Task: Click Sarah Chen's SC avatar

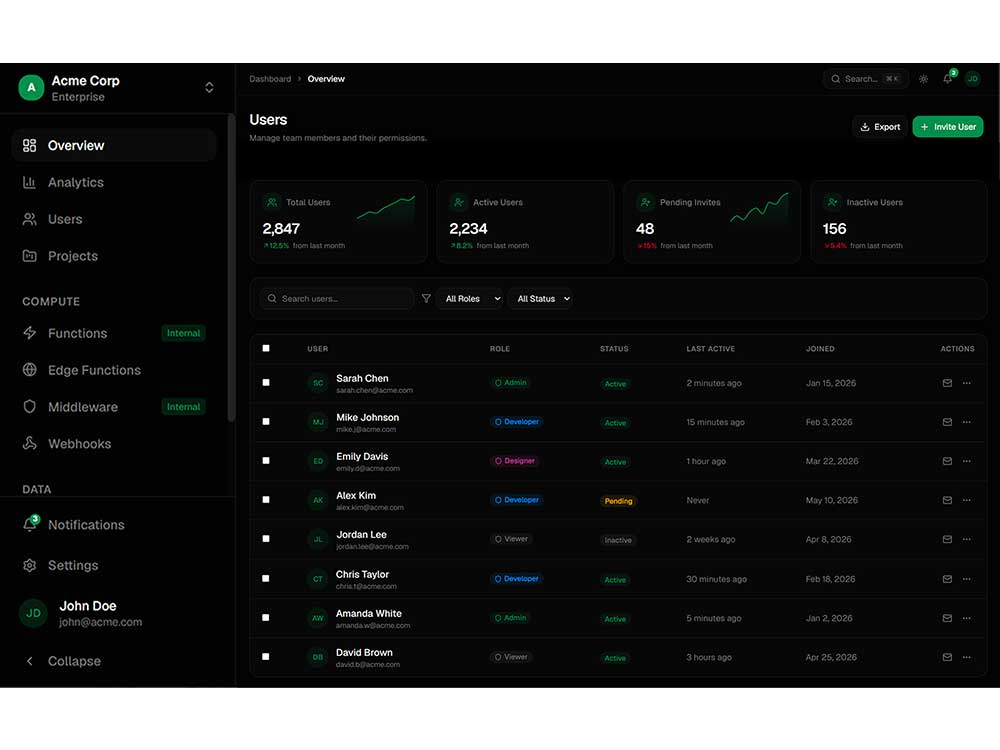Action: coord(318,383)
